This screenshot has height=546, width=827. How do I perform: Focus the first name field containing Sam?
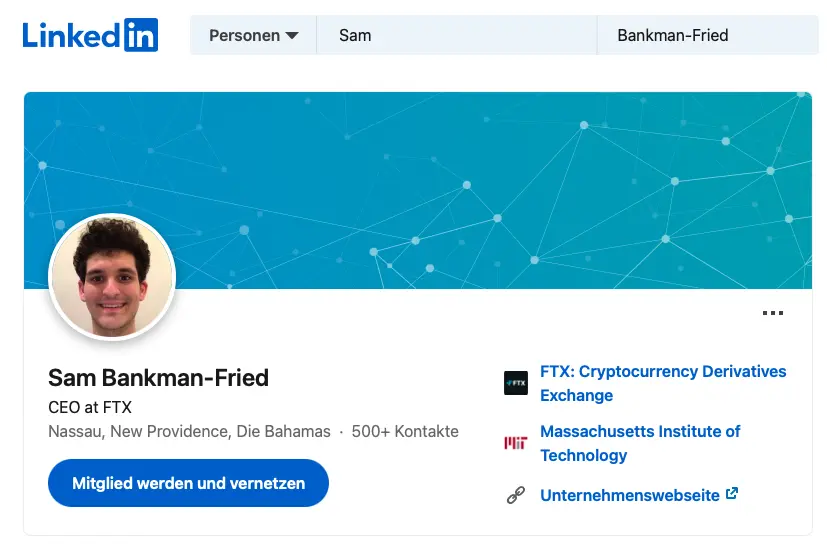(456, 36)
